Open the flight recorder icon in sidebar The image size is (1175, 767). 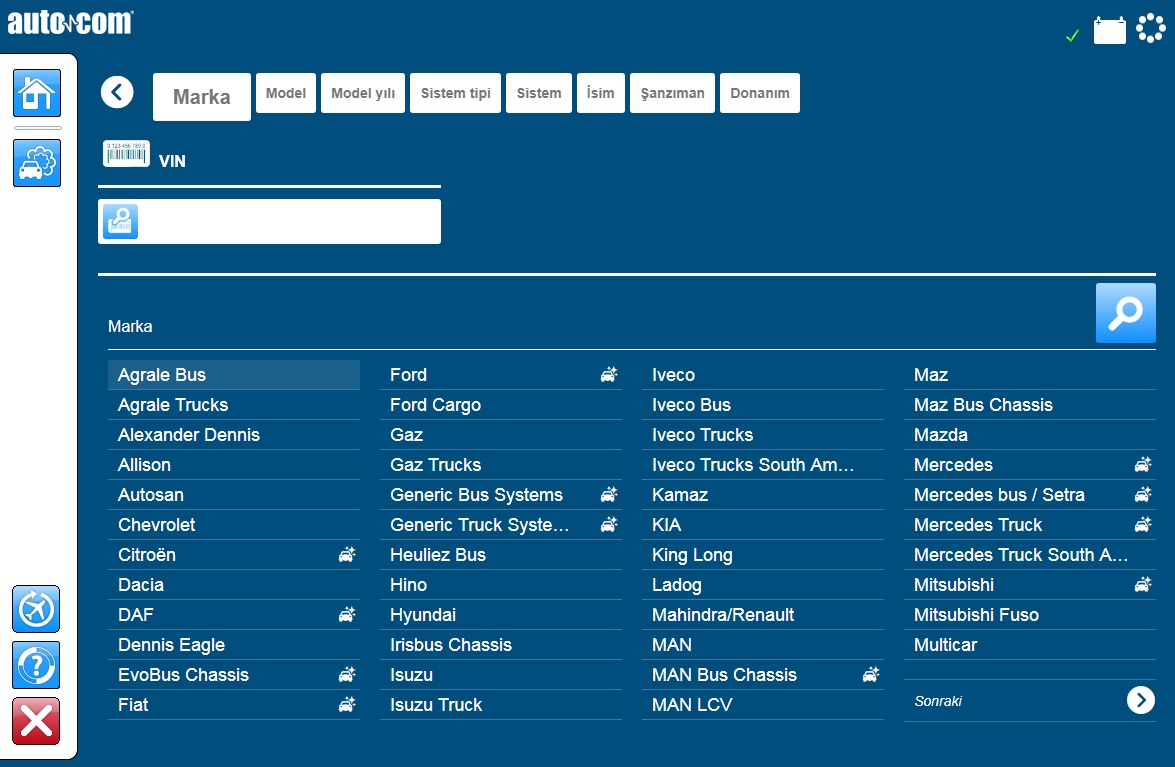[37, 609]
